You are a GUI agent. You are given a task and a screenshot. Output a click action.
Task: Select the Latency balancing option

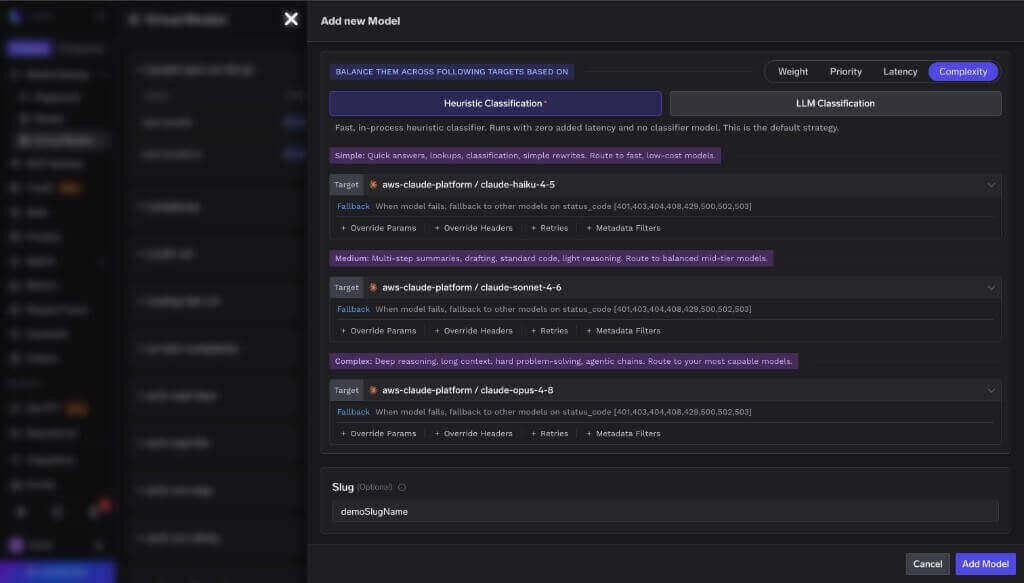pos(900,72)
